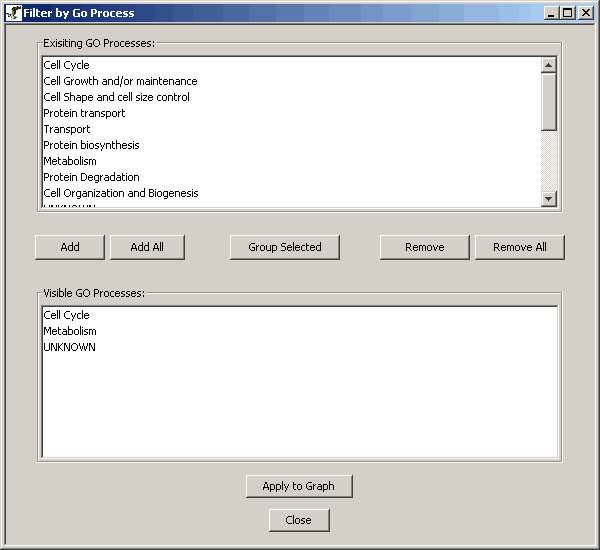Maximize the Filter by Go Process window
600x550 pixels.
coord(568,13)
